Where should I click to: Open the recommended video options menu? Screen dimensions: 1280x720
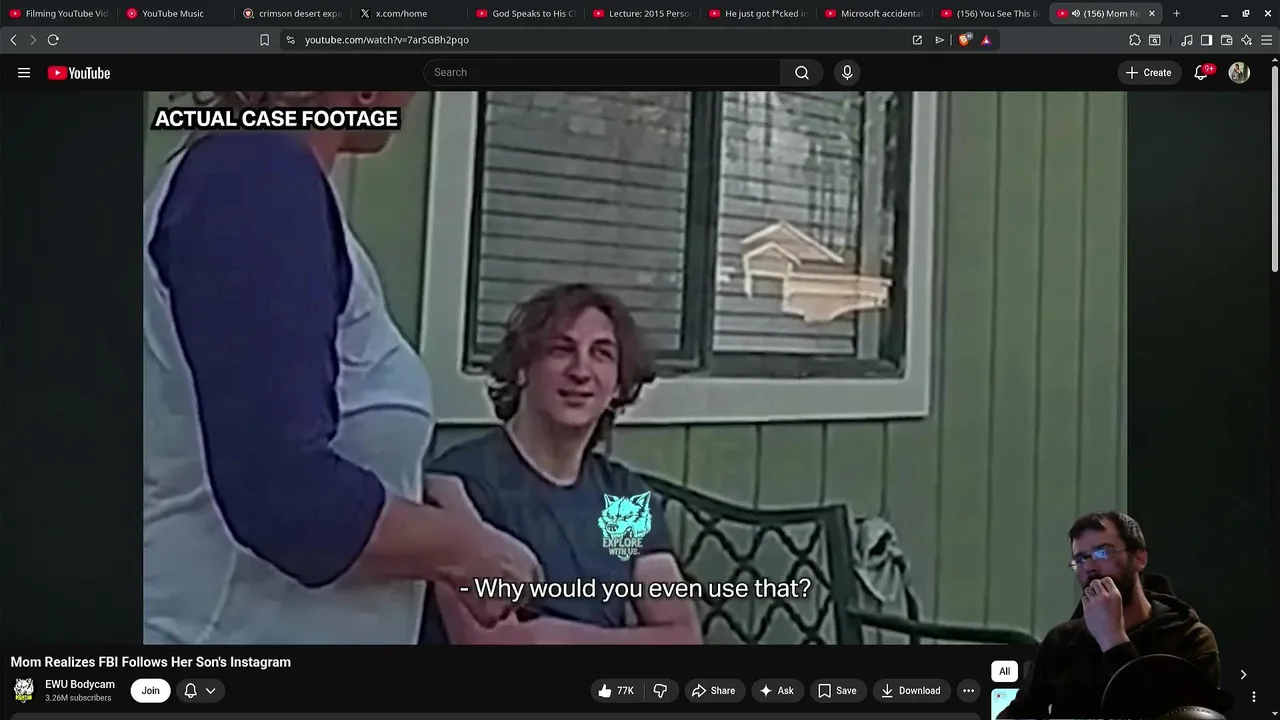1254,697
